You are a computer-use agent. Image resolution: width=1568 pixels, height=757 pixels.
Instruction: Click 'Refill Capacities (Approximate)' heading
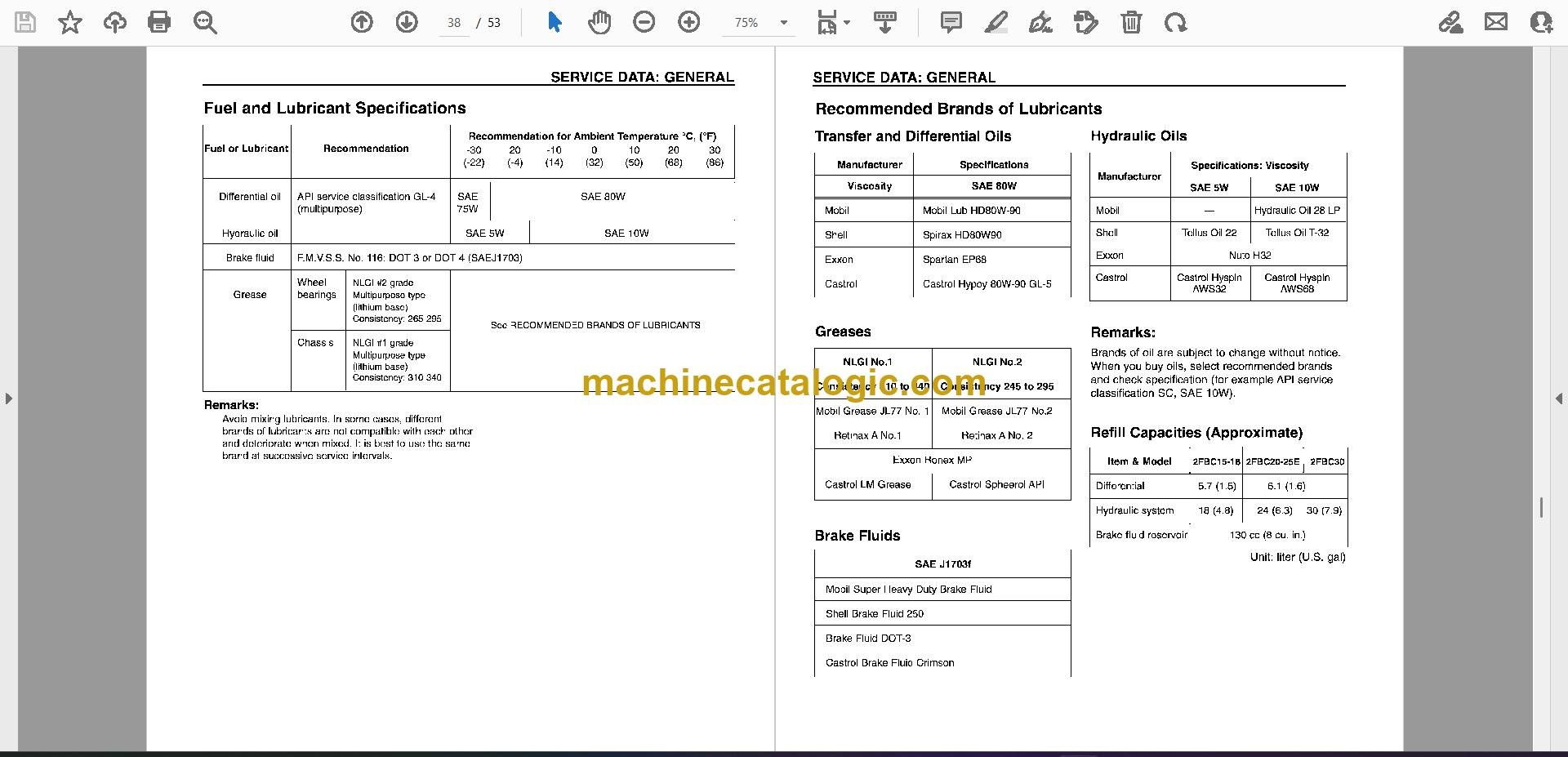[x=1196, y=433]
